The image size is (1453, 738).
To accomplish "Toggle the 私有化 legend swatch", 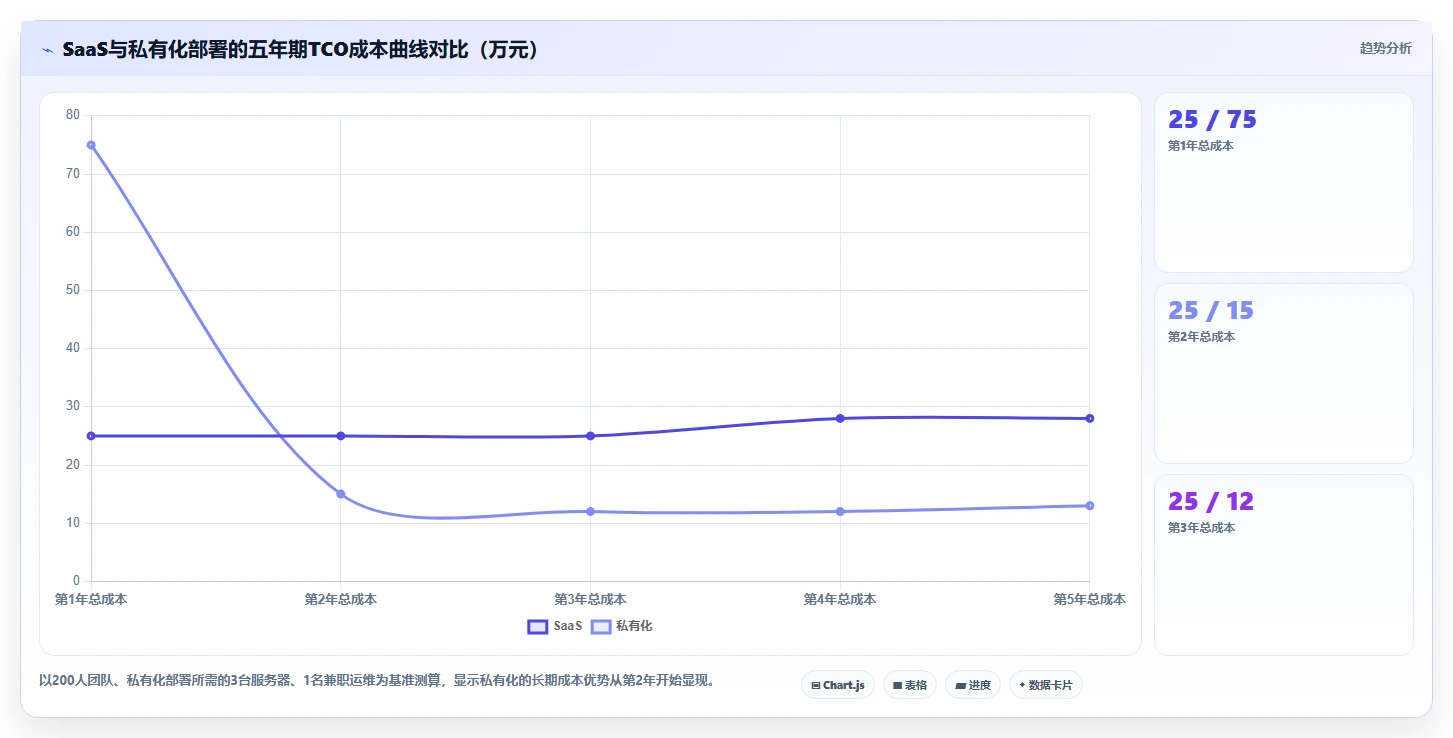I will pos(601,627).
